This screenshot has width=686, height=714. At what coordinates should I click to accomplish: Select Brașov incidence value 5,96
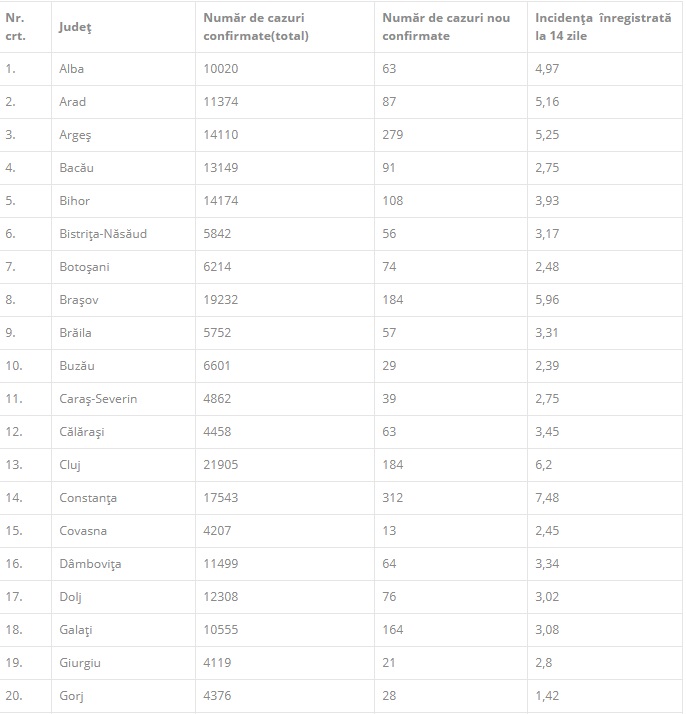tap(547, 300)
